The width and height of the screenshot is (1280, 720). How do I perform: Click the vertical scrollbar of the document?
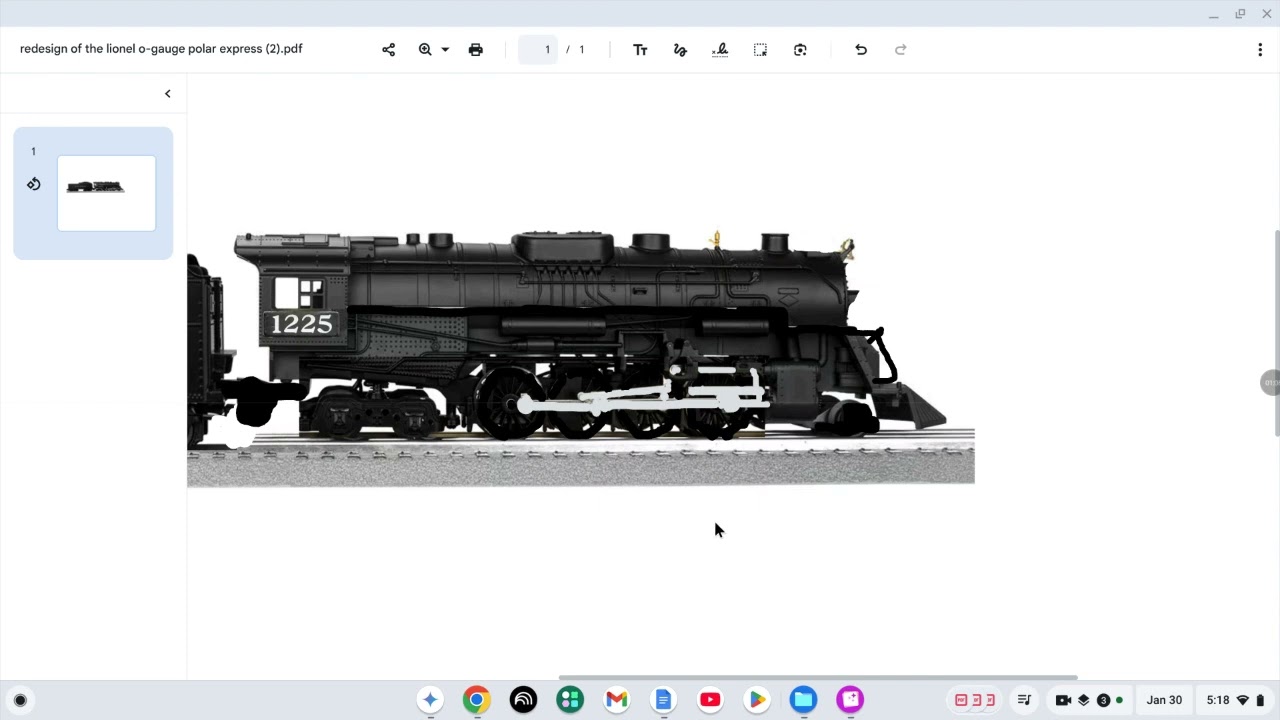tap(1277, 333)
